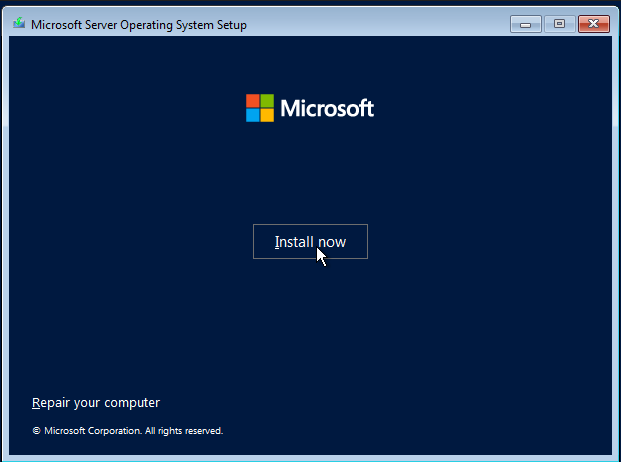
Task: Click the window title 'Microsoft Server Operating System Setup'
Action: tap(139, 25)
